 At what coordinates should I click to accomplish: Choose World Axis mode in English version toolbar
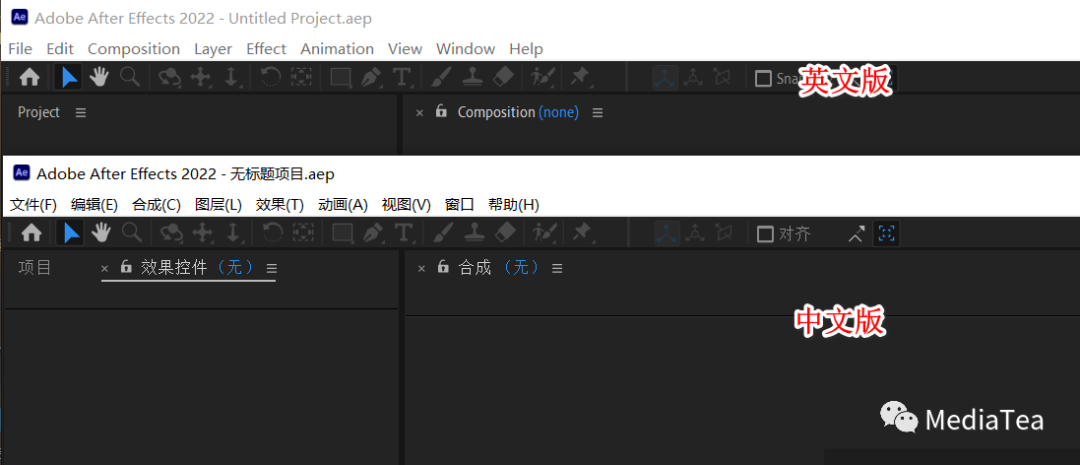tap(693, 78)
